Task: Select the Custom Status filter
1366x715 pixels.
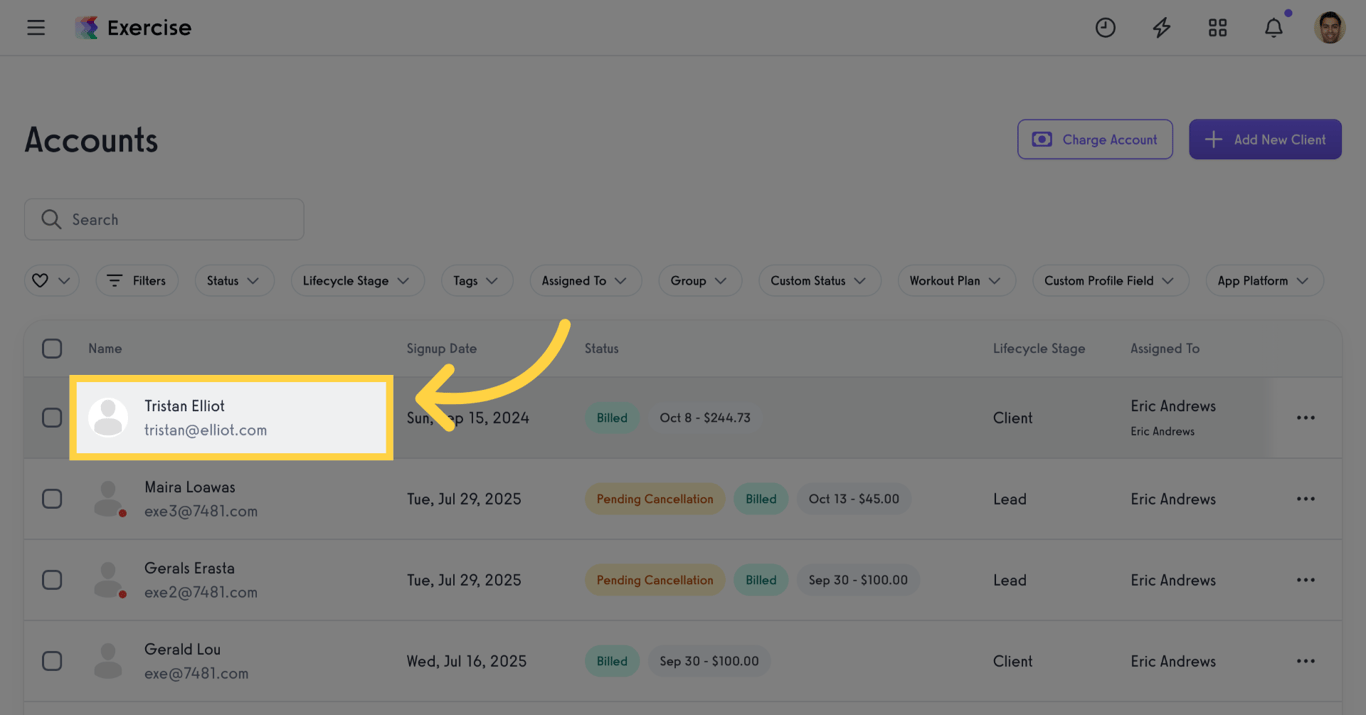Action: tap(819, 280)
